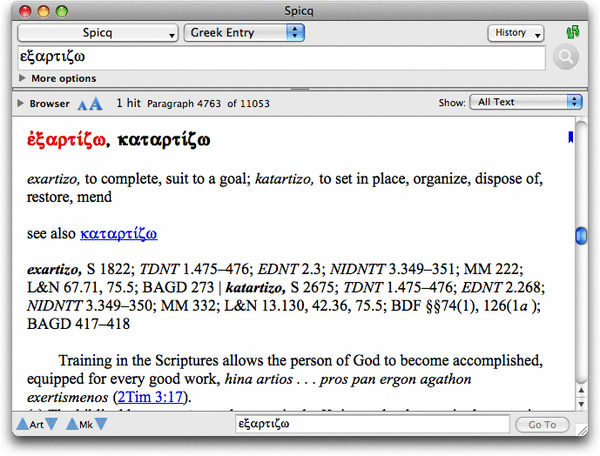Click the Go To text field
The width and height of the screenshot is (600, 456).
(x=372, y=424)
